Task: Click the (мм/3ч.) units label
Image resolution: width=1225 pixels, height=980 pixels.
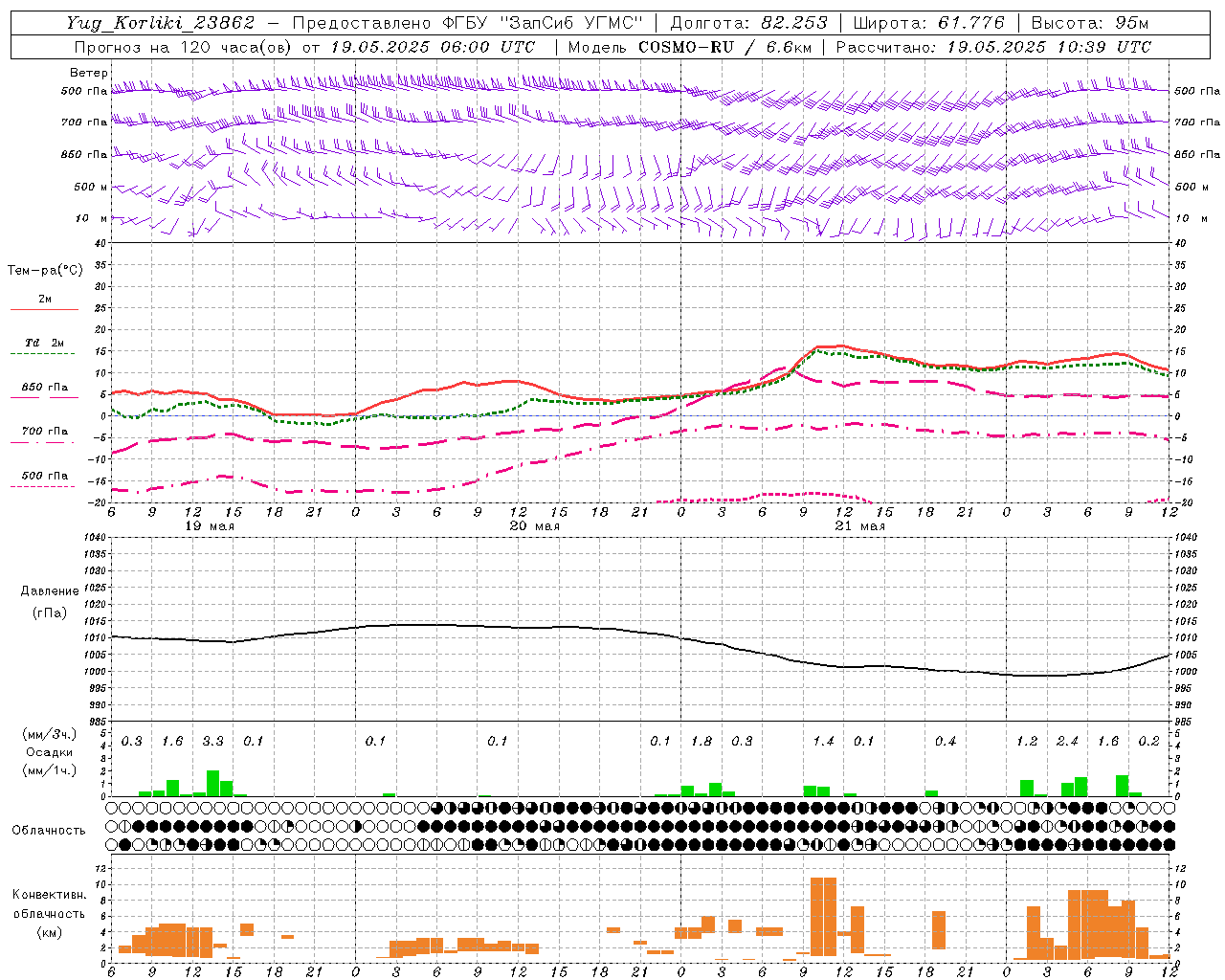Action: [50, 734]
